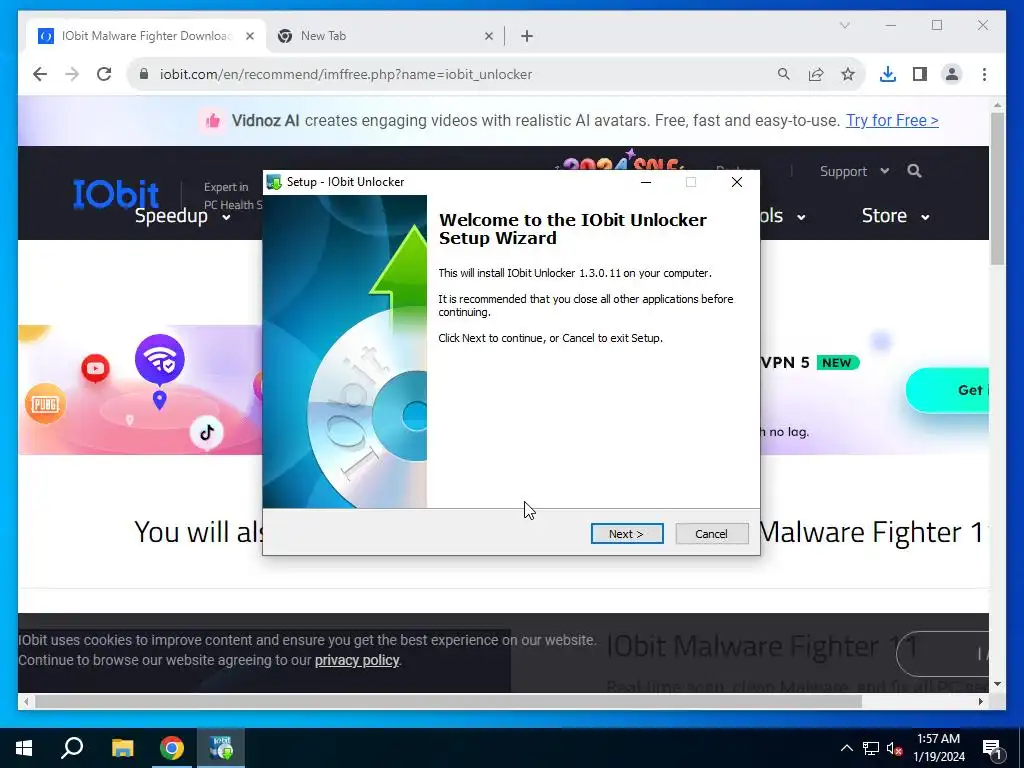1024x768 pixels.
Task: Close the IObit Unlocker setup dialog
Action: pyautogui.click(x=737, y=182)
